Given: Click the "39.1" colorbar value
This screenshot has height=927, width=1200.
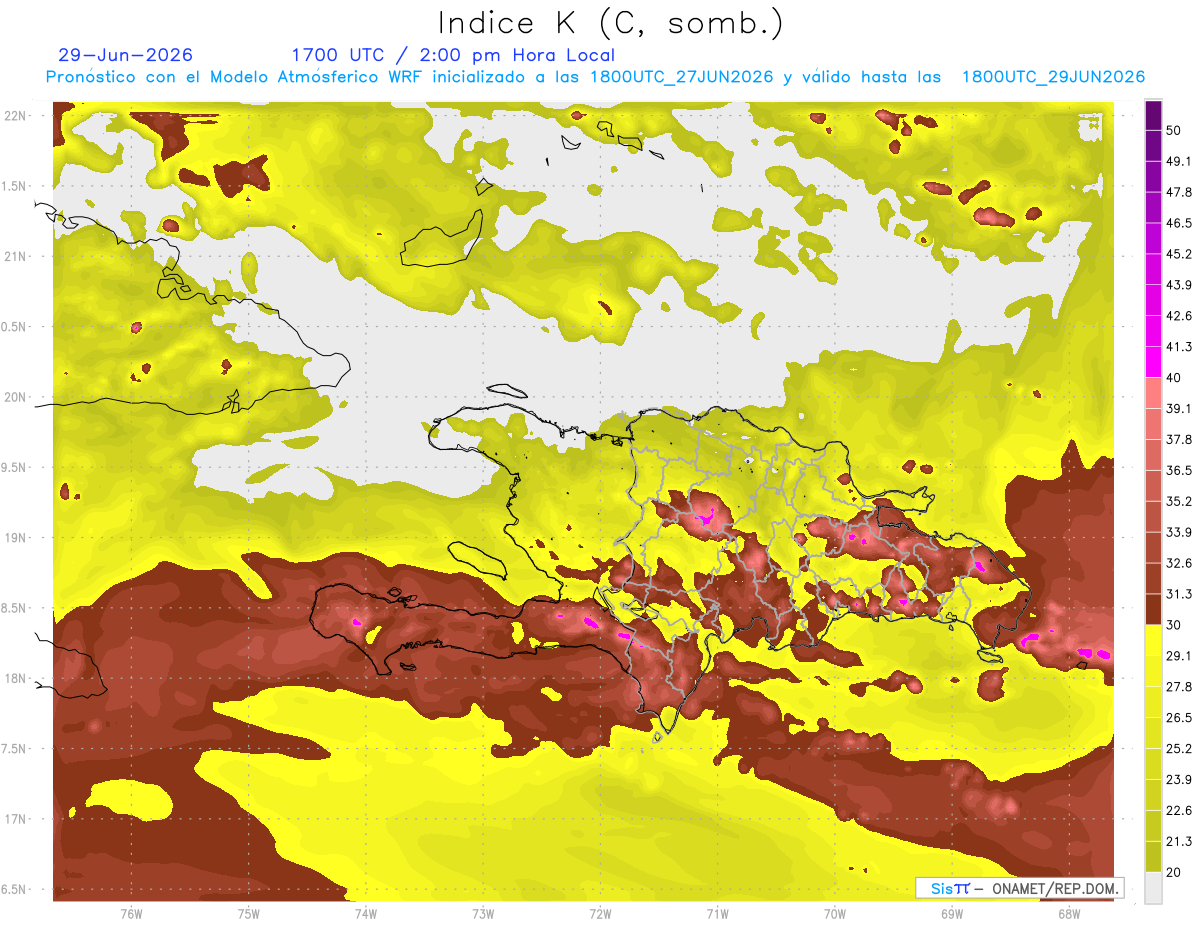Looking at the screenshot, I should click(1179, 408).
